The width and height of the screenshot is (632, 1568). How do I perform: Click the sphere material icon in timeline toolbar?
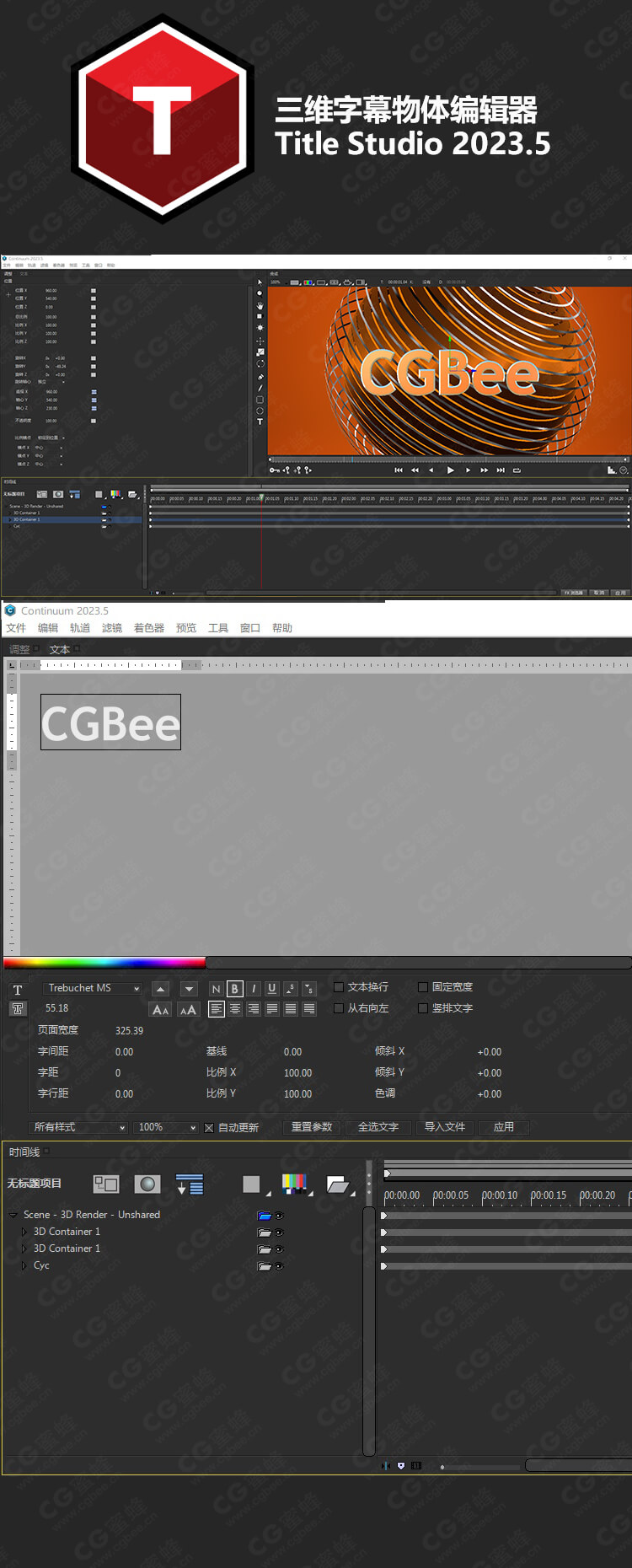(147, 1184)
